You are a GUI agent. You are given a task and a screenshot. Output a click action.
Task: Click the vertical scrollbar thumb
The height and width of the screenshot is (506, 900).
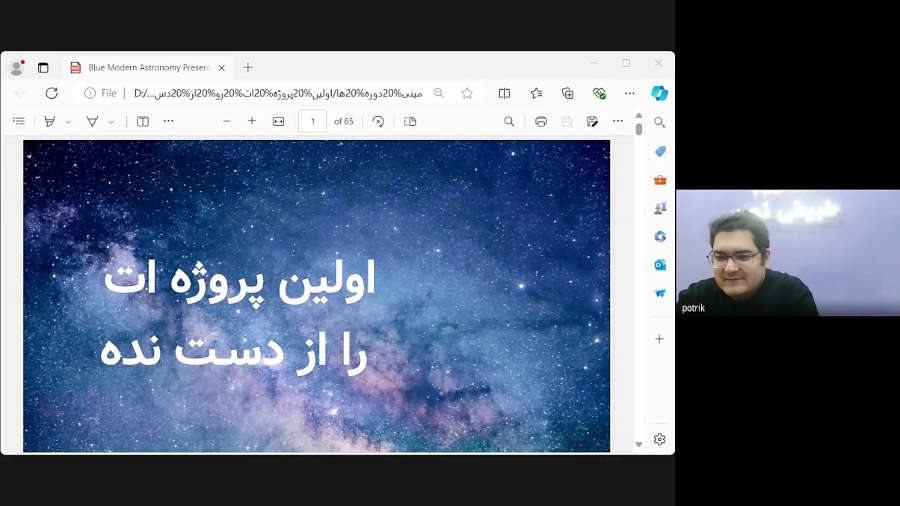point(639,129)
